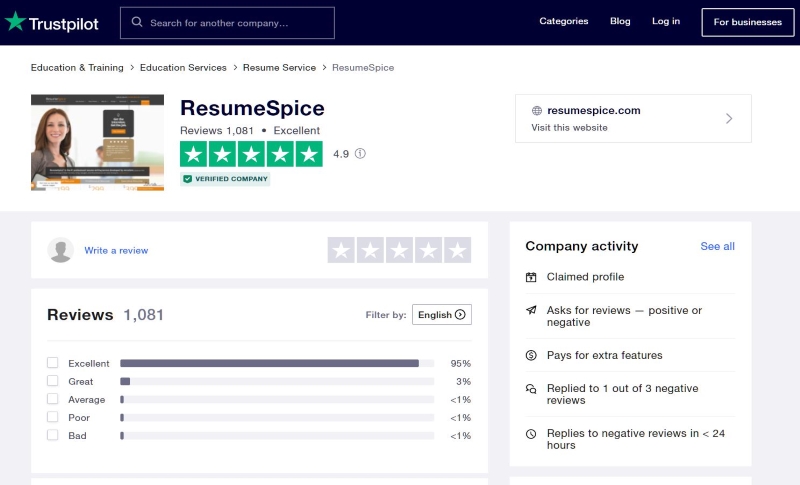Click Log in in the header
Image resolution: width=800 pixels, height=485 pixels.
tap(666, 21)
